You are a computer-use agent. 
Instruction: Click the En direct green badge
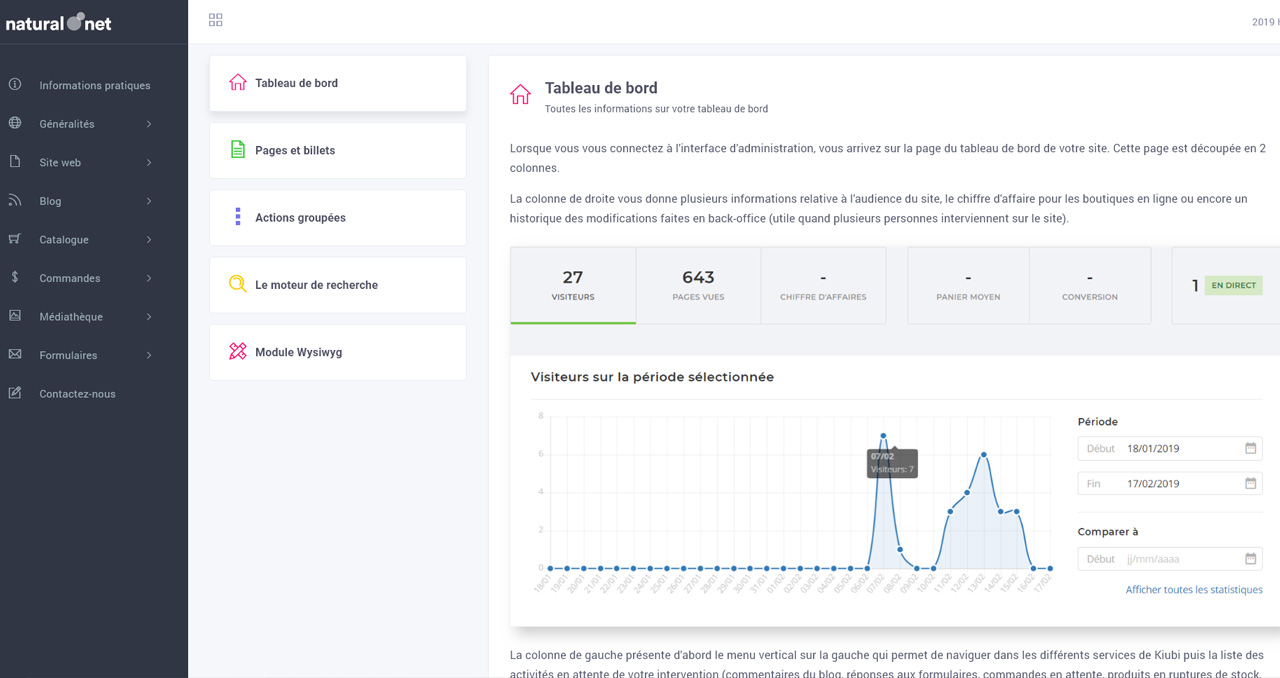tap(1233, 285)
